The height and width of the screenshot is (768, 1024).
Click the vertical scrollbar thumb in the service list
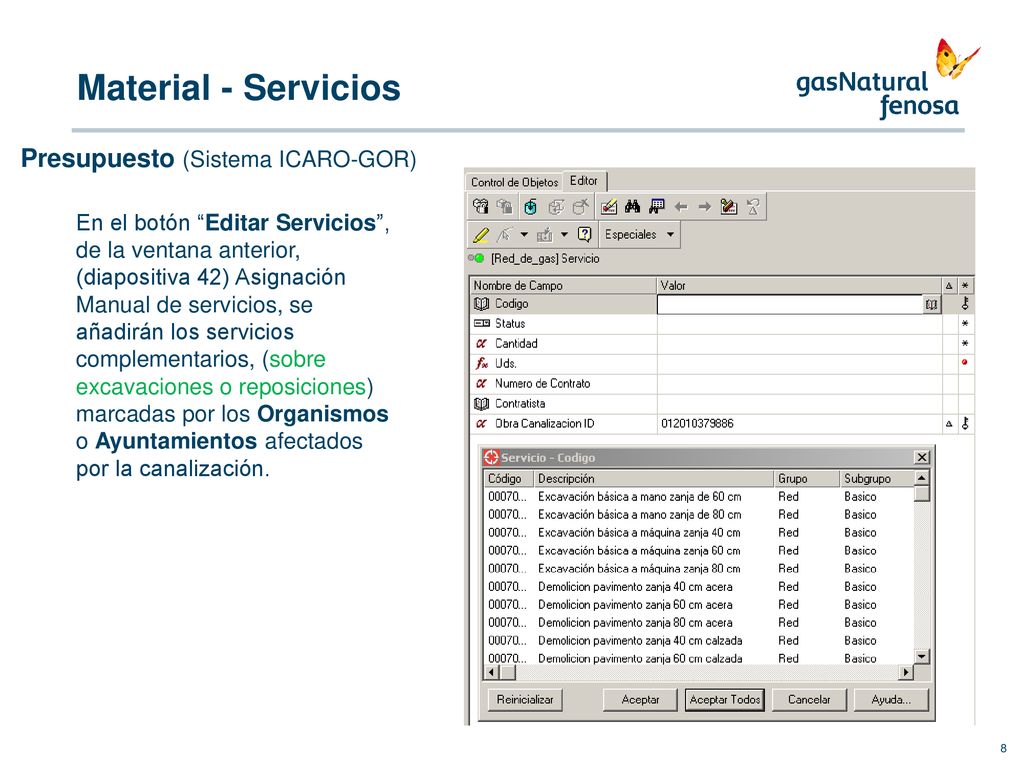point(921,494)
